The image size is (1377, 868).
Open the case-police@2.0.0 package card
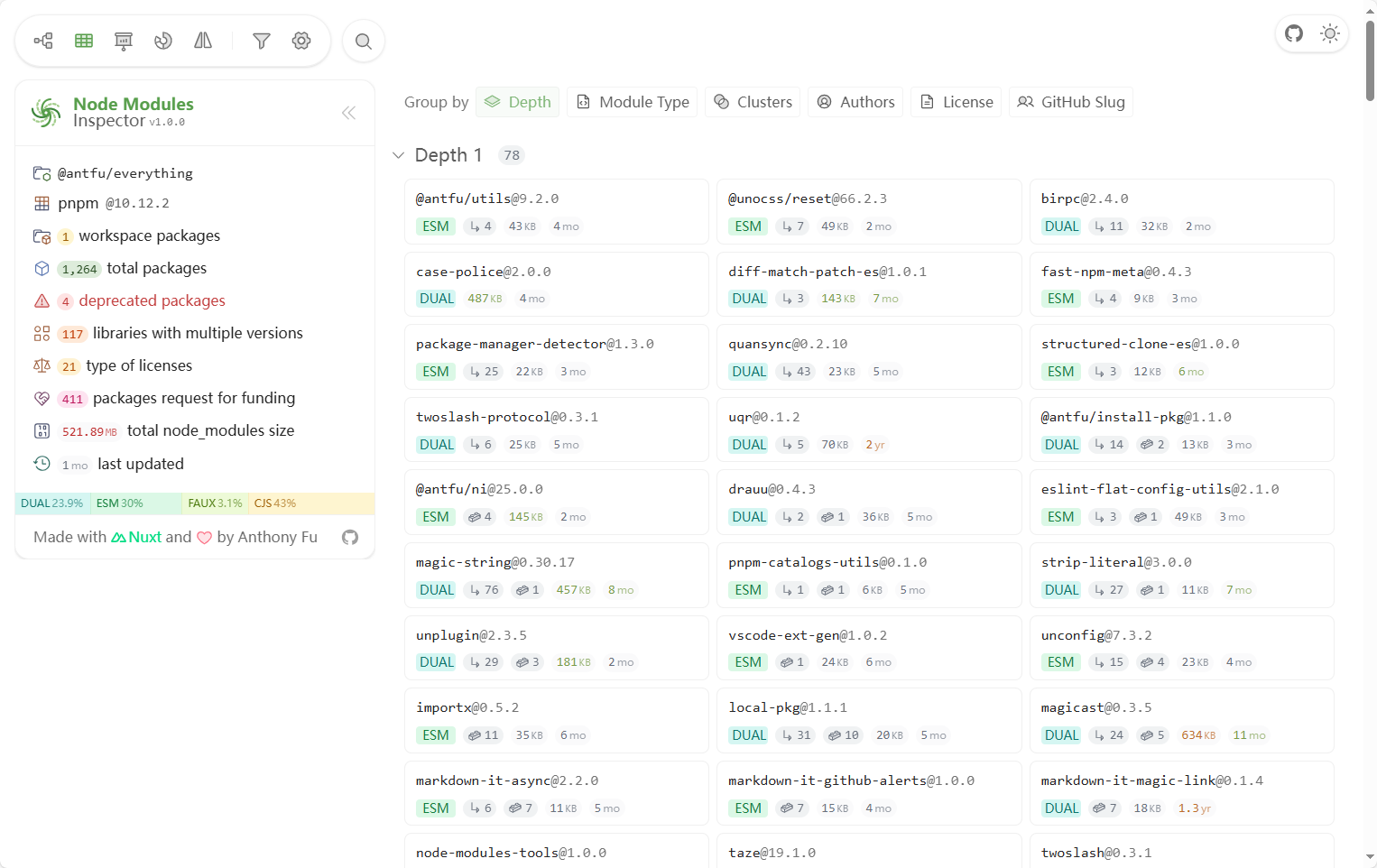557,284
